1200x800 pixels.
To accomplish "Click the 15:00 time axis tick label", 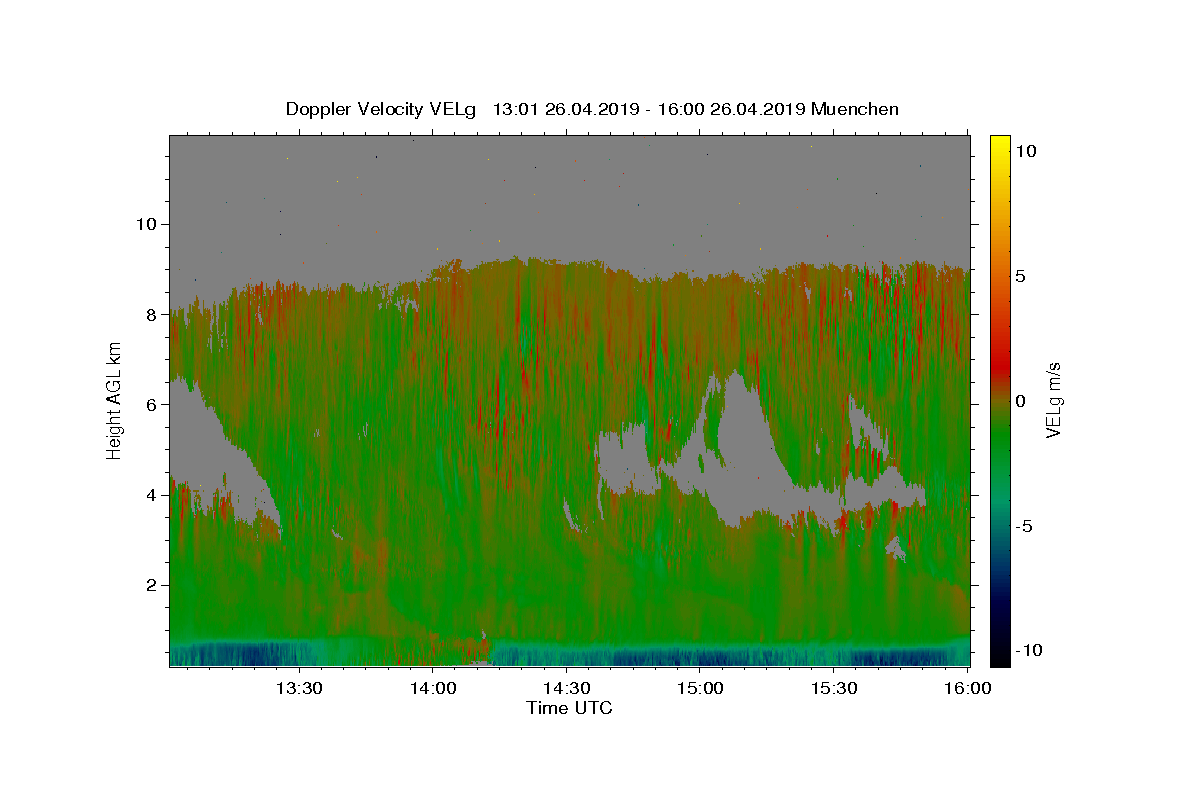I will [700, 688].
